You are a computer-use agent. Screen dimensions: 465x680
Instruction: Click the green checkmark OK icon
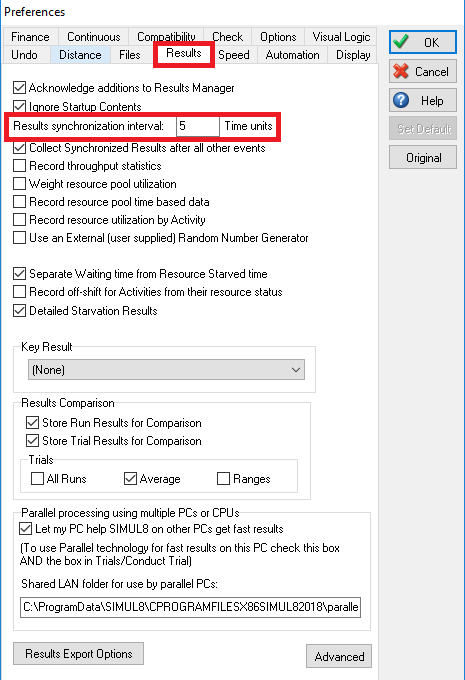[400, 42]
